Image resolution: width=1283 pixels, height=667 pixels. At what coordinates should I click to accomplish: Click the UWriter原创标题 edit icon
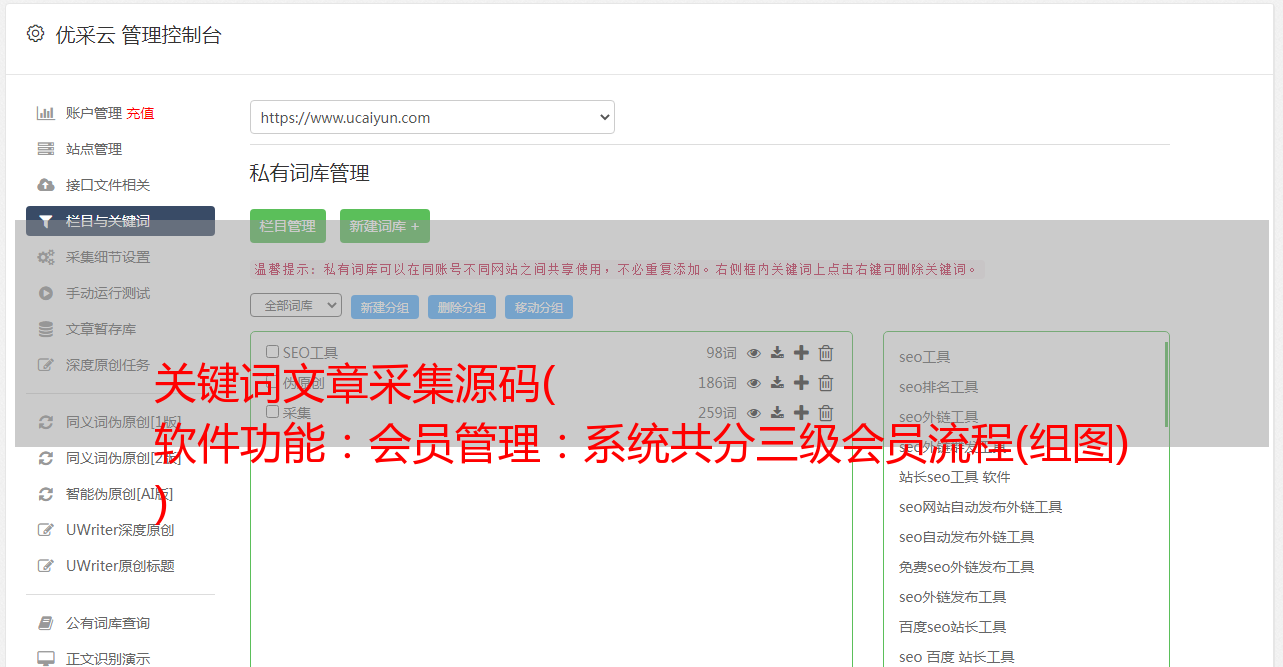46,566
